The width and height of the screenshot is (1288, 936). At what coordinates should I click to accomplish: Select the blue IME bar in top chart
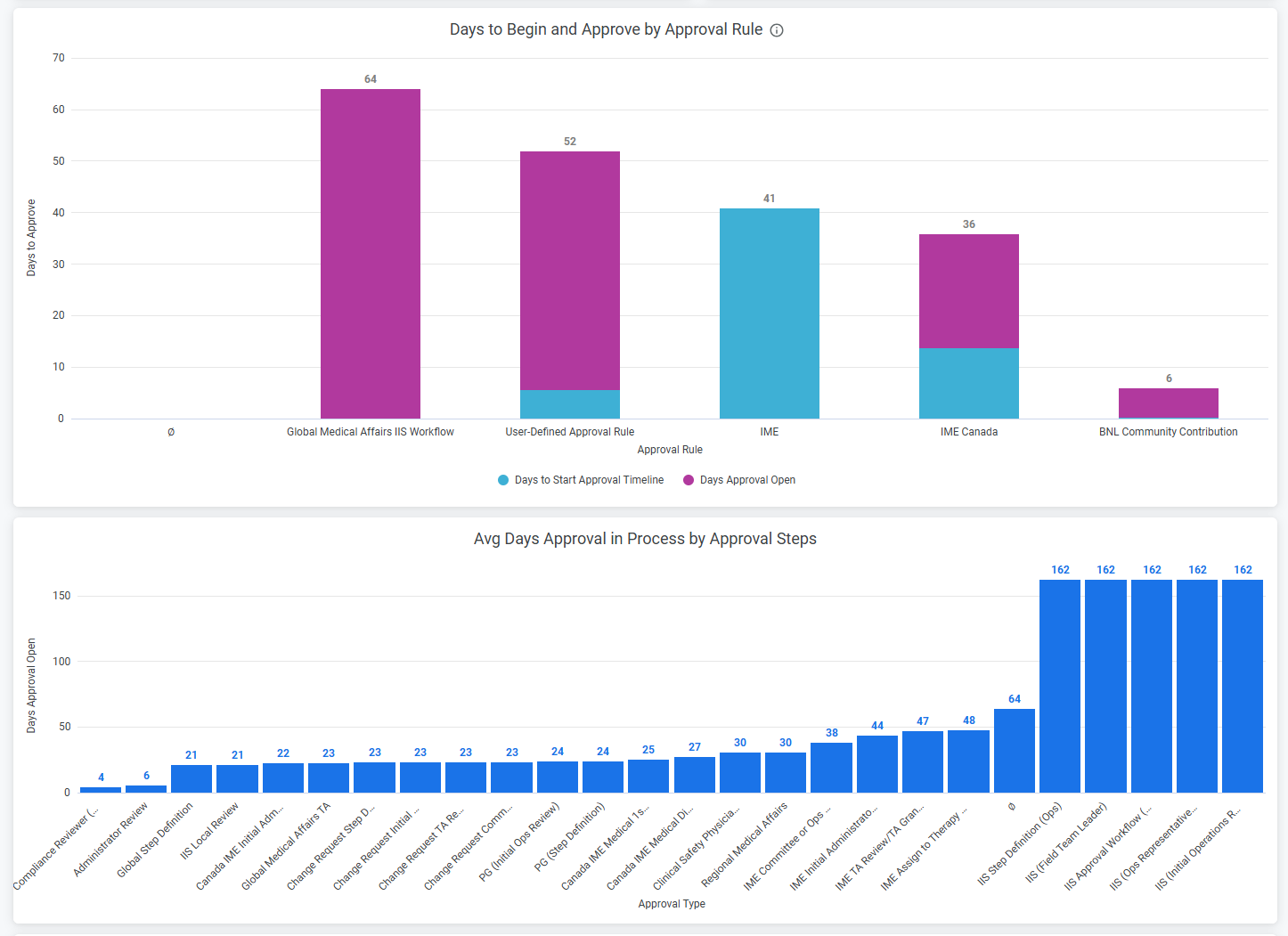pyautogui.click(x=770, y=313)
